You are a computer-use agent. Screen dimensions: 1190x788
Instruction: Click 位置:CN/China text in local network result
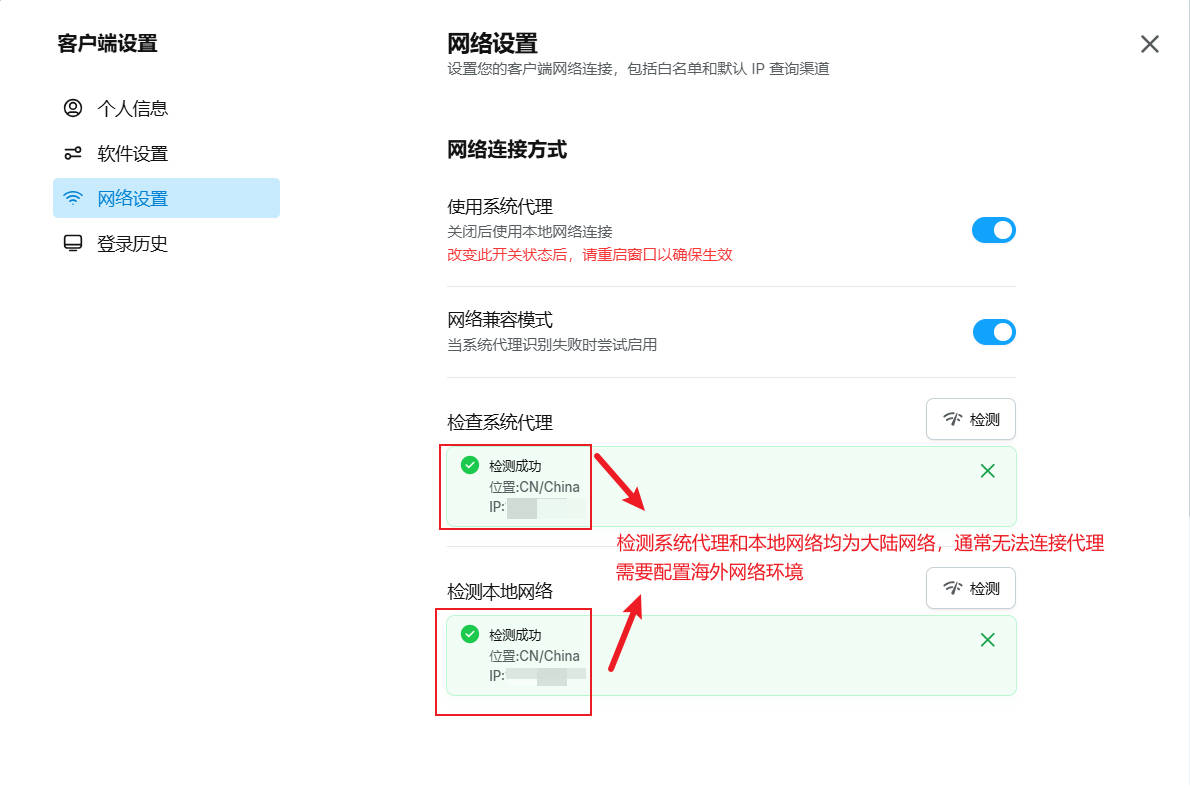534,656
